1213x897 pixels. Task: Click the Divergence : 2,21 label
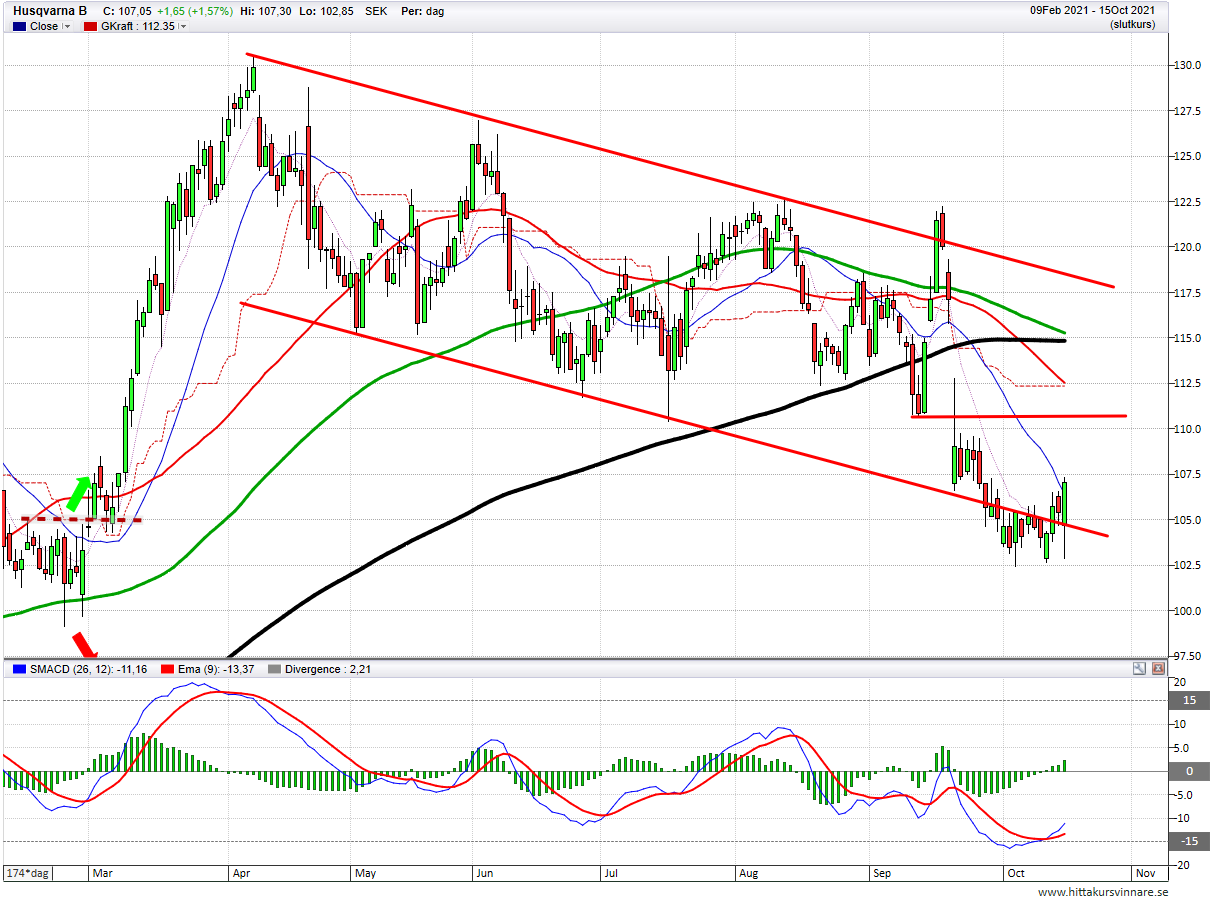329,669
